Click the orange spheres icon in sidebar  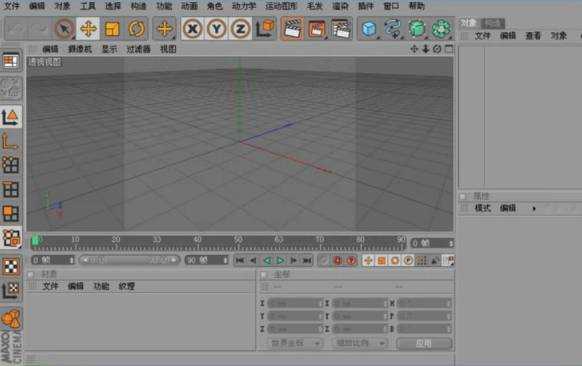pyautogui.click(x=11, y=319)
